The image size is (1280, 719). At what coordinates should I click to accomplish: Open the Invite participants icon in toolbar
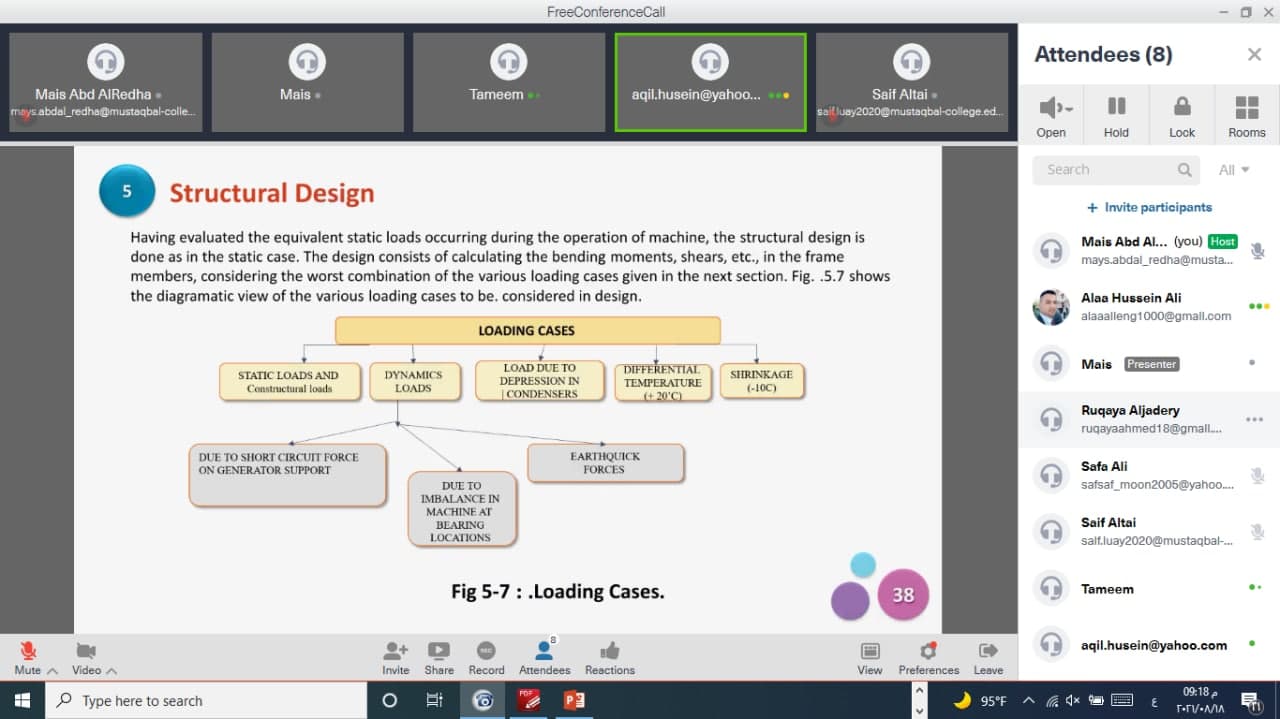[396, 651]
